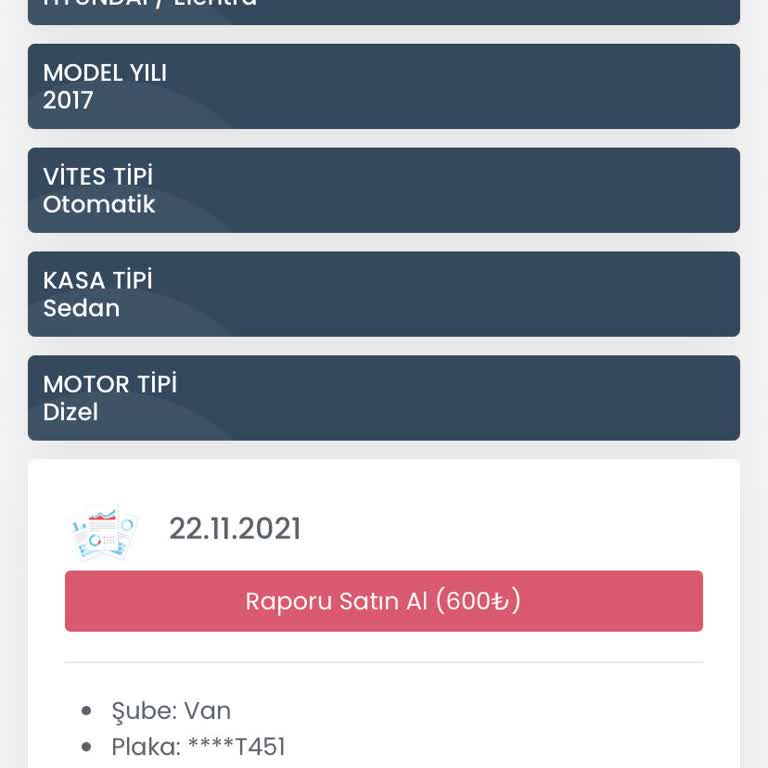Tap the partially visible Hyundai Elantra card

click(384, 10)
